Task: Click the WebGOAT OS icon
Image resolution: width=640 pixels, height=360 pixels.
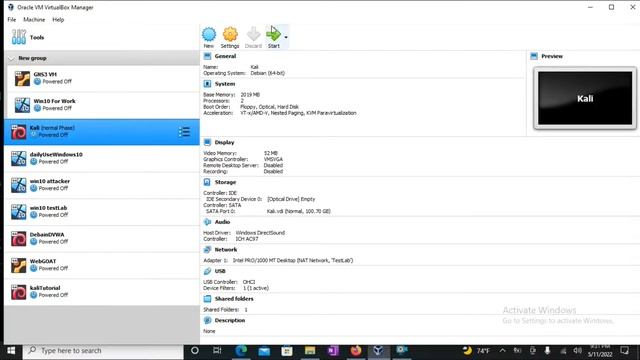Action: pyautogui.click(x=18, y=266)
